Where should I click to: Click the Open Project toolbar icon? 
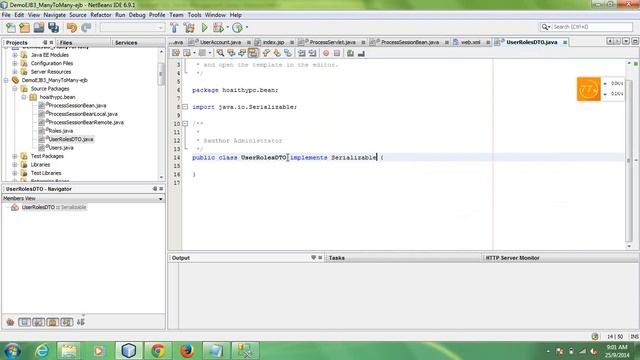click(39, 27)
